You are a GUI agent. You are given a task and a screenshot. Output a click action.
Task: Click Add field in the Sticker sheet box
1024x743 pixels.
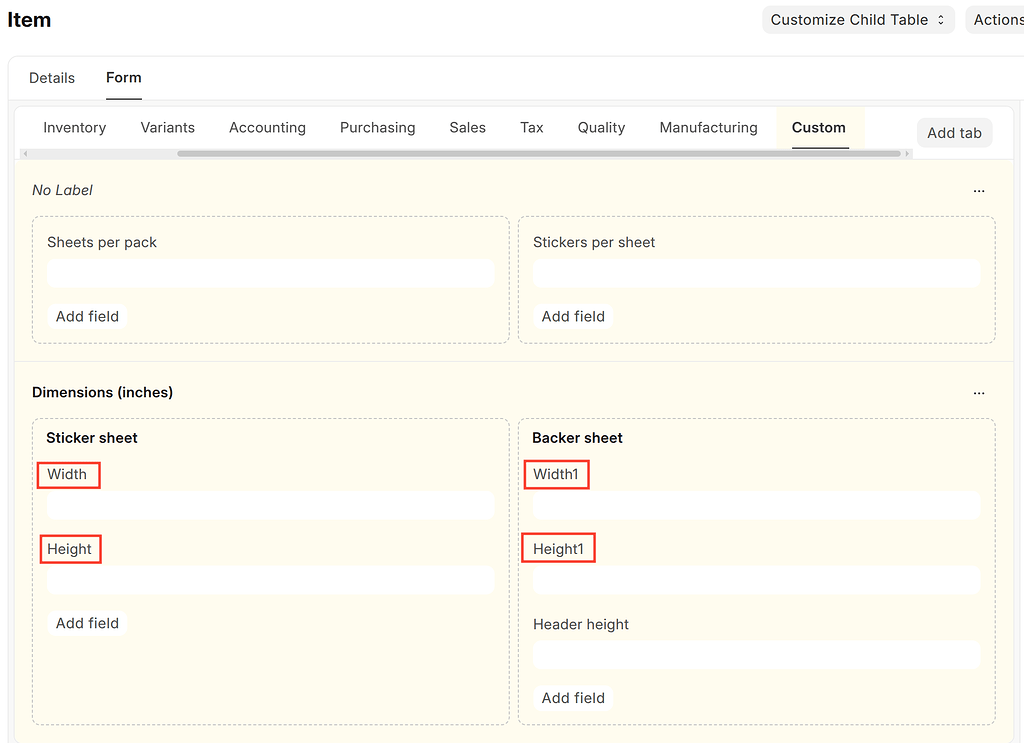pos(87,622)
